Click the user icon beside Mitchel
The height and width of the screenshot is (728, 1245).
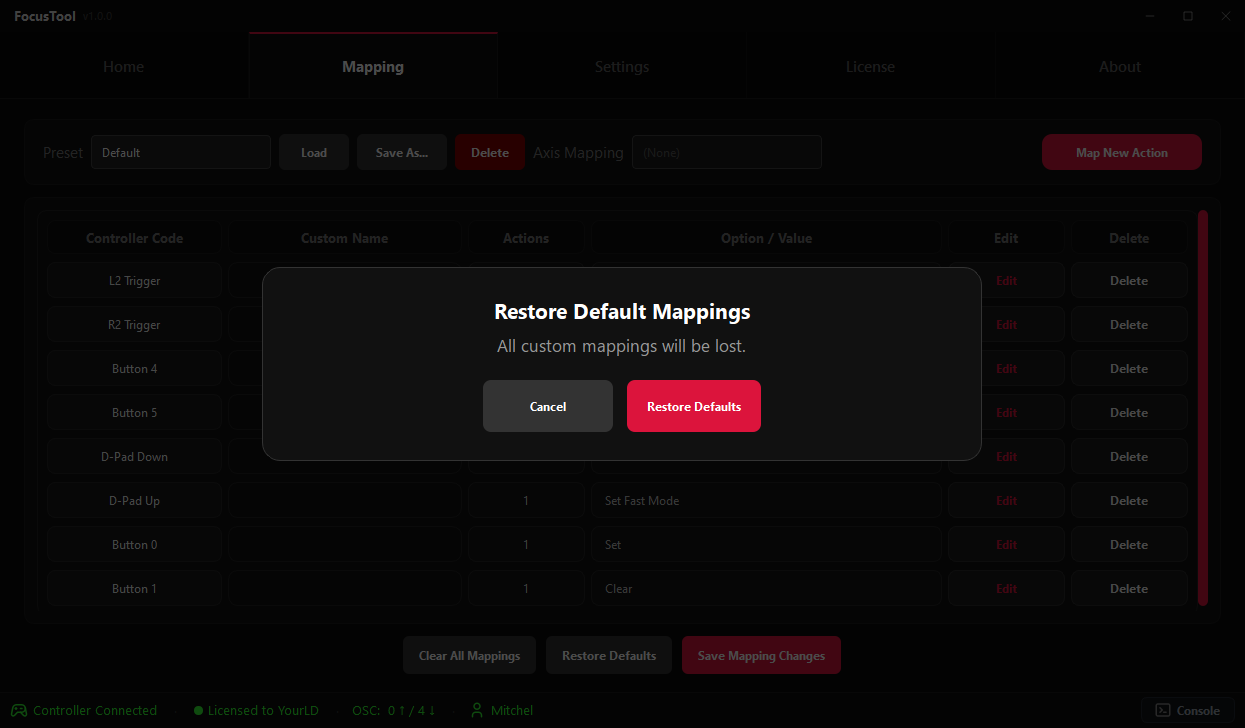pyautogui.click(x=477, y=710)
